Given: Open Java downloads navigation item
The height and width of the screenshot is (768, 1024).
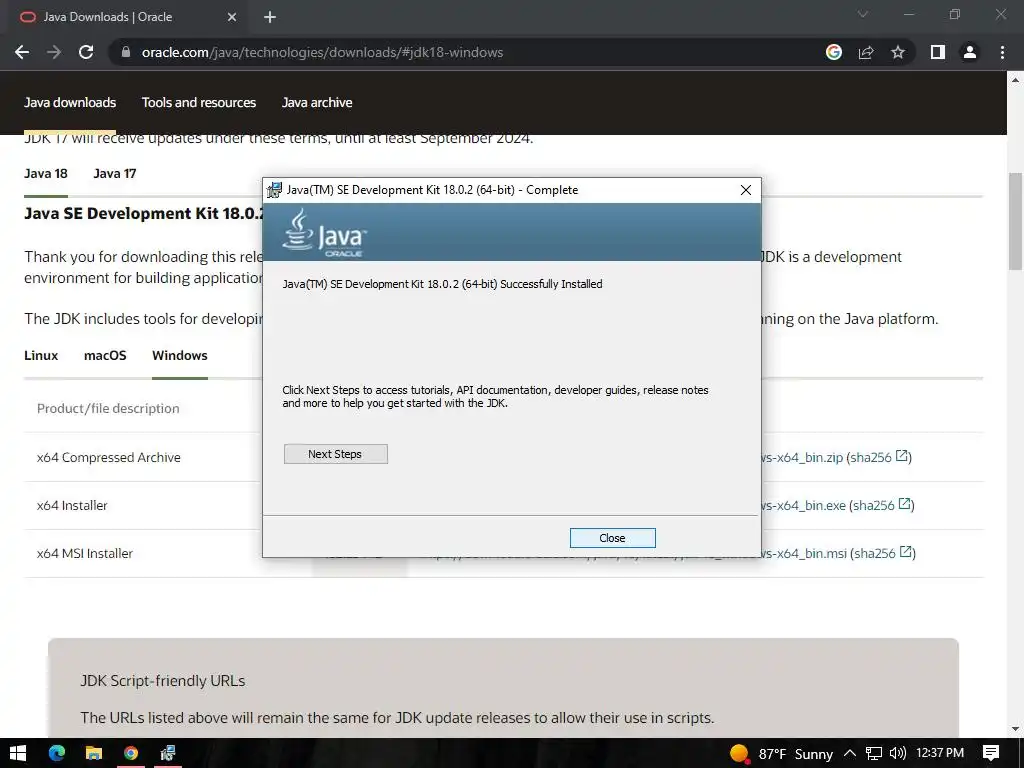Looking at the screenshot, I should [70, 103].
